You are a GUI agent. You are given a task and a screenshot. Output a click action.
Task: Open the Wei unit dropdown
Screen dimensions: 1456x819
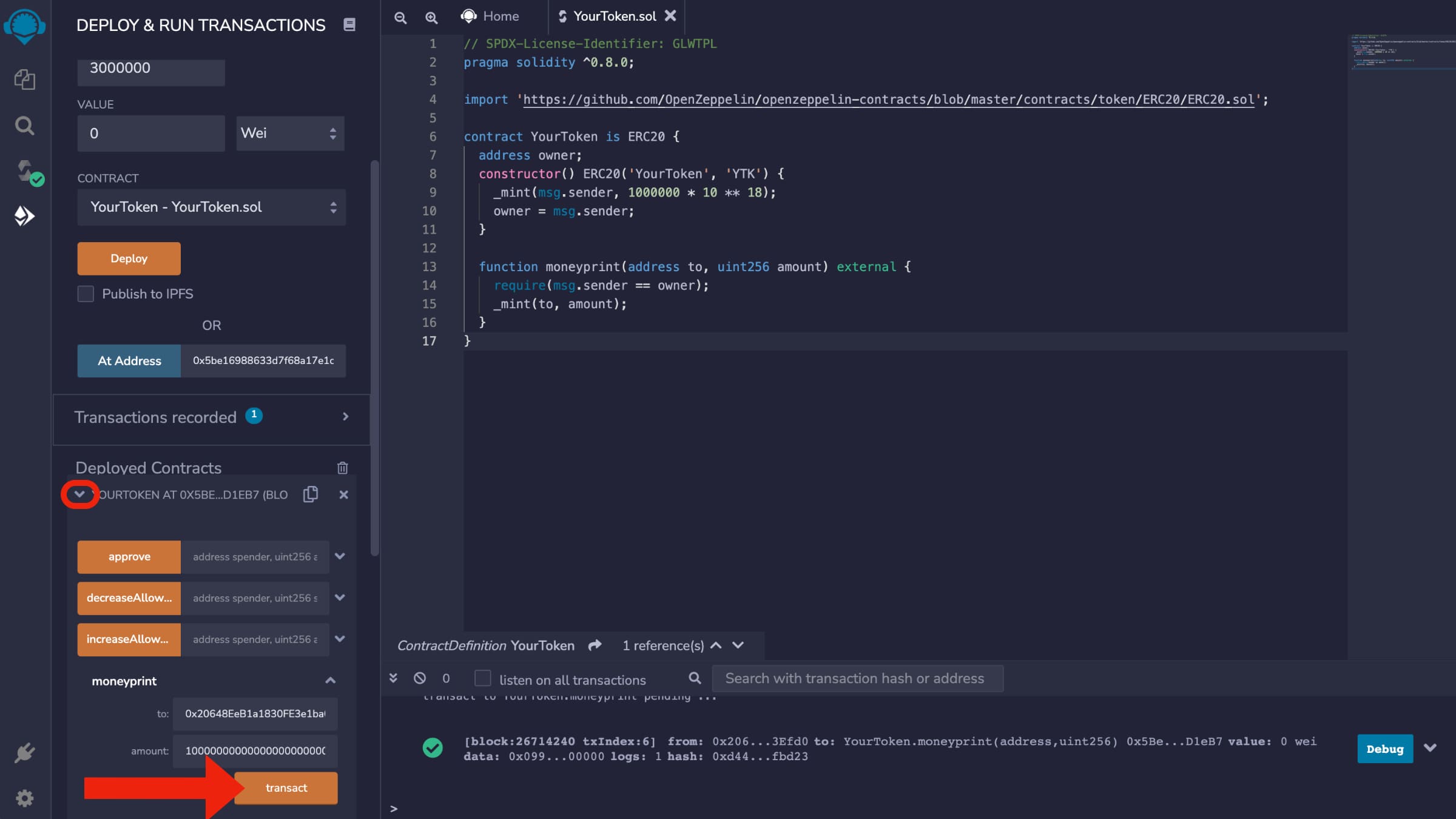[290, 133]
